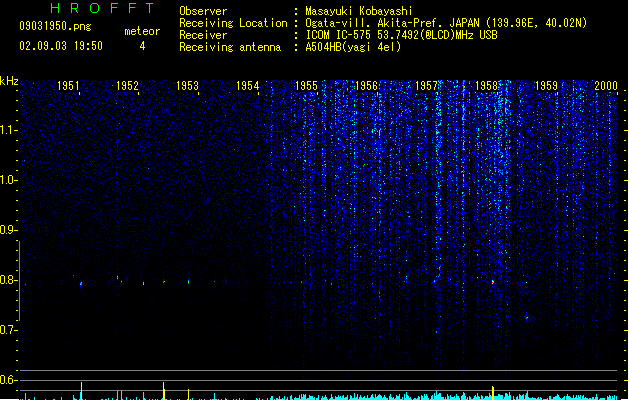This screenshot has width=629, height=400.
Task: Click the 1954 time marker
Action: [x=248, y=86]
